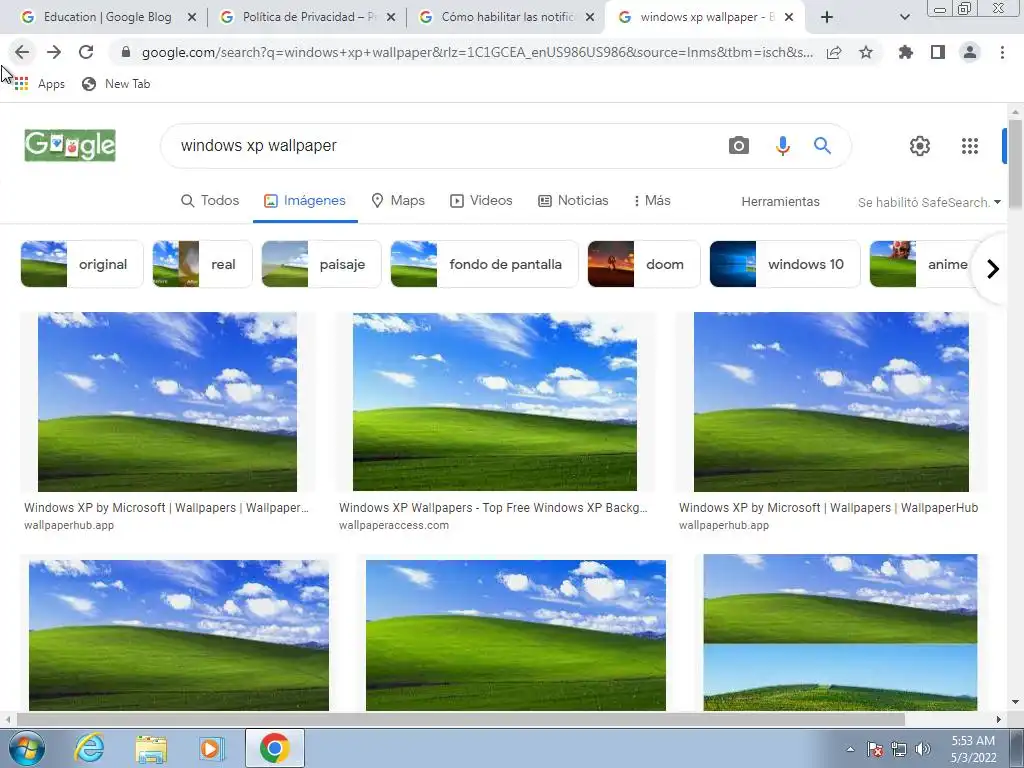Select the 'fondo de pantalla' chip
The height and width of the screenshot is (768, 1024).
click(x=484, y=264)
